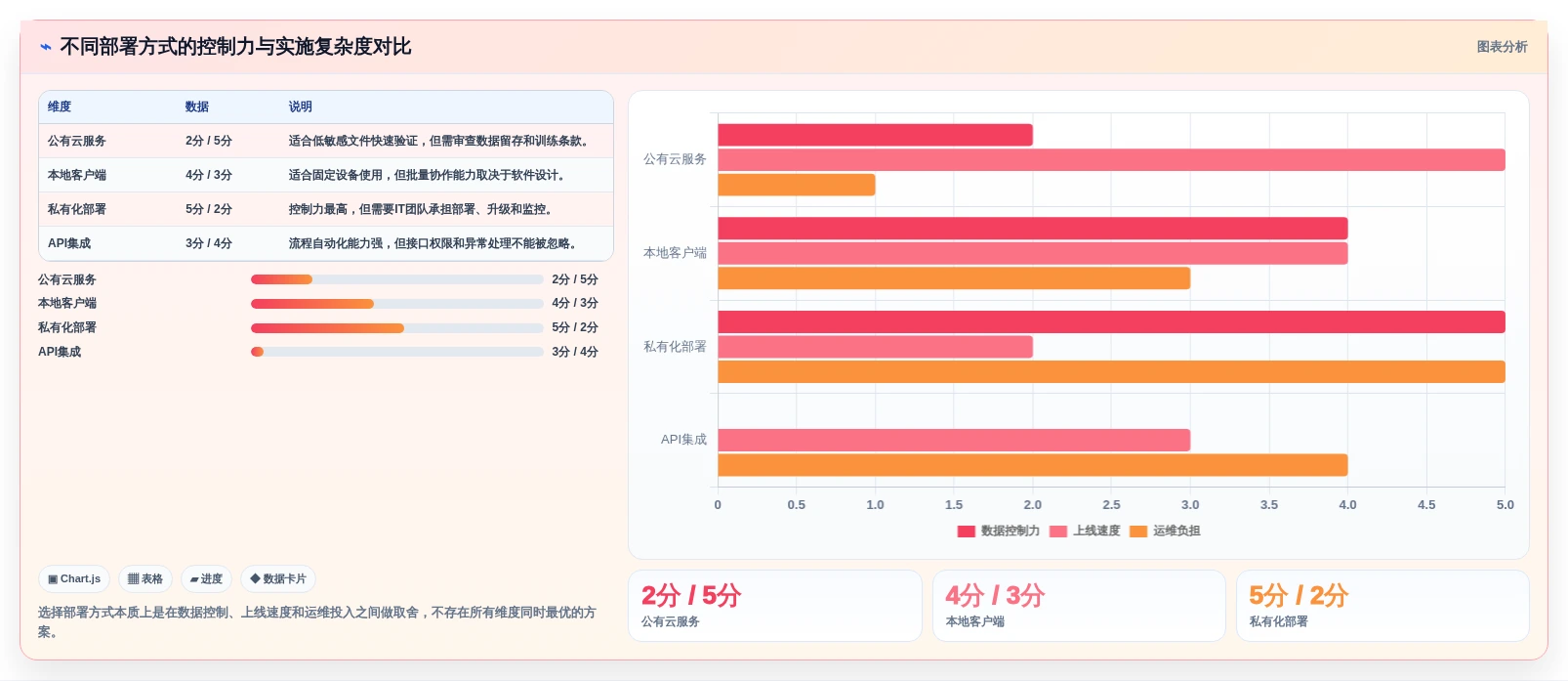
Task: Click the 0.5 tick on the x-axis
Action: tap(797, 505)
